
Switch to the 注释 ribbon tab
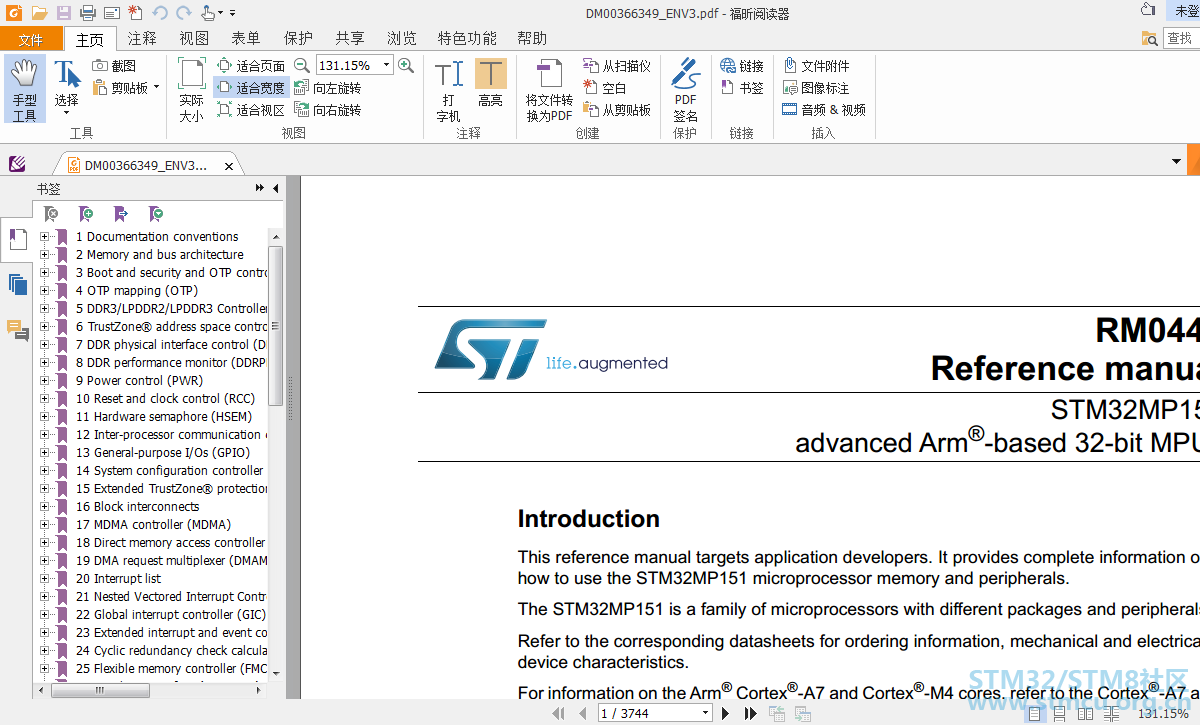(142, 39)
